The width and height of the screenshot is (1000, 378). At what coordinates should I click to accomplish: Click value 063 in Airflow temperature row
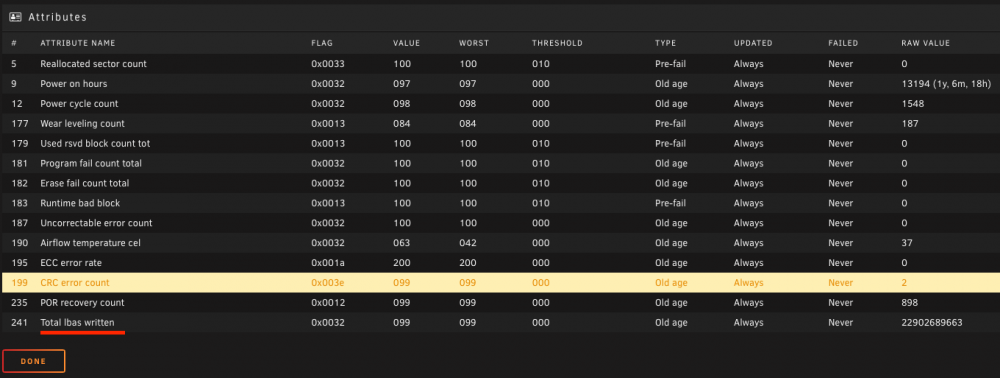tap(402, 243)
